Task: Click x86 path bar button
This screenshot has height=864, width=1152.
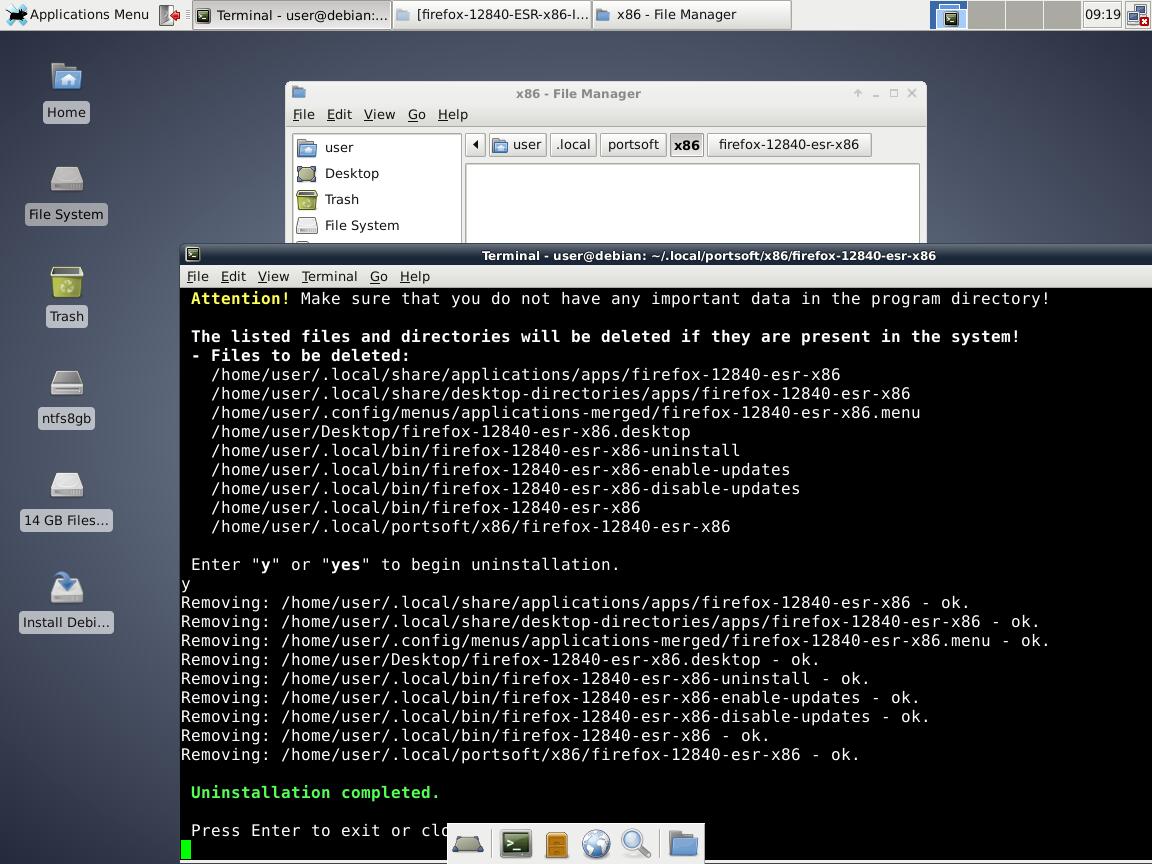Action: [687, 145]
